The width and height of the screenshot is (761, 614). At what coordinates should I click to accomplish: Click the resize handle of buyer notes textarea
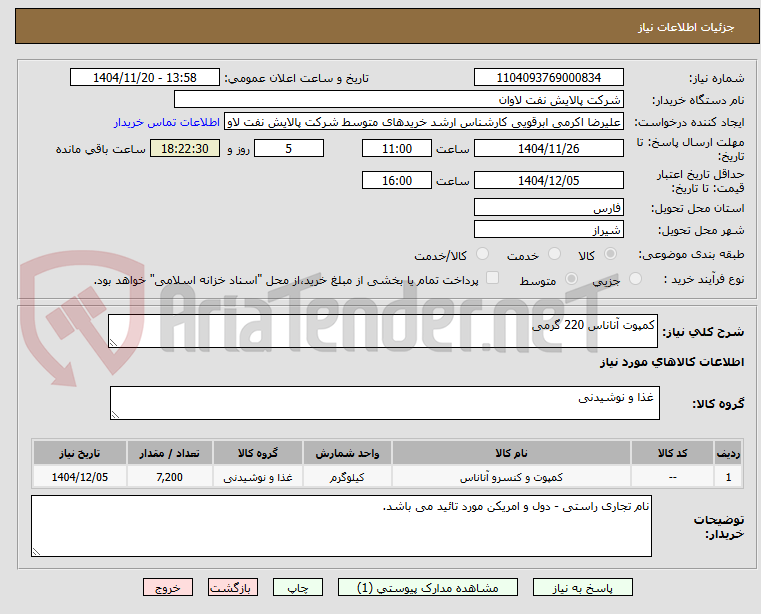tap(36, 552)
